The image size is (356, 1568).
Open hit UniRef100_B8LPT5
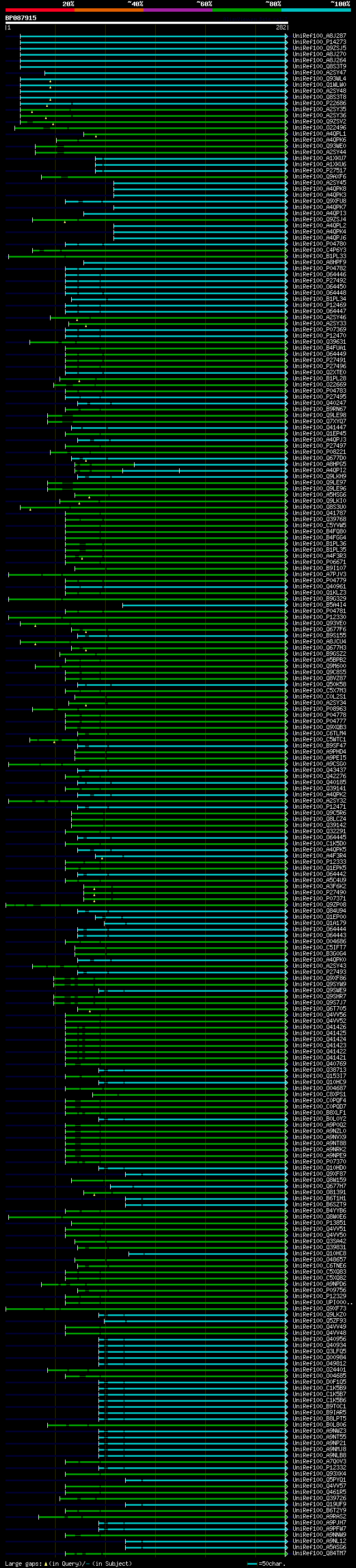319,1419
